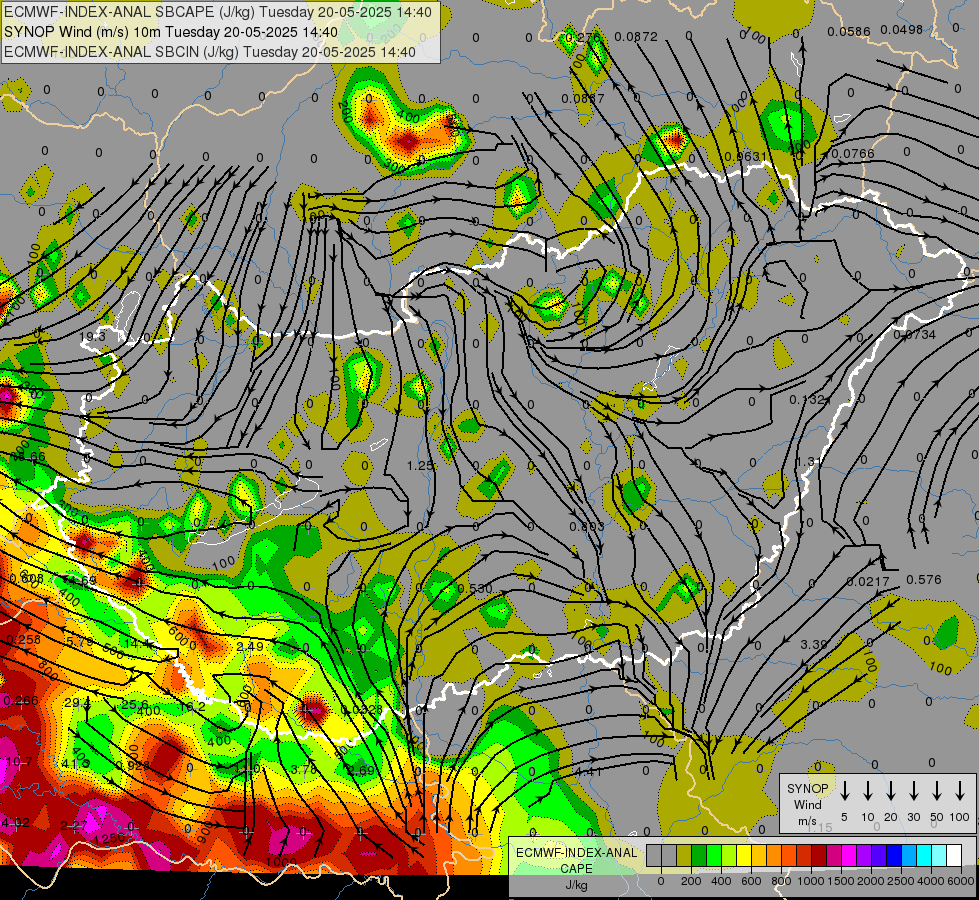Click the 0.576 value on the map
This screenshot has width=979, height=900.
pyautogui.click(x=923, y=580)
